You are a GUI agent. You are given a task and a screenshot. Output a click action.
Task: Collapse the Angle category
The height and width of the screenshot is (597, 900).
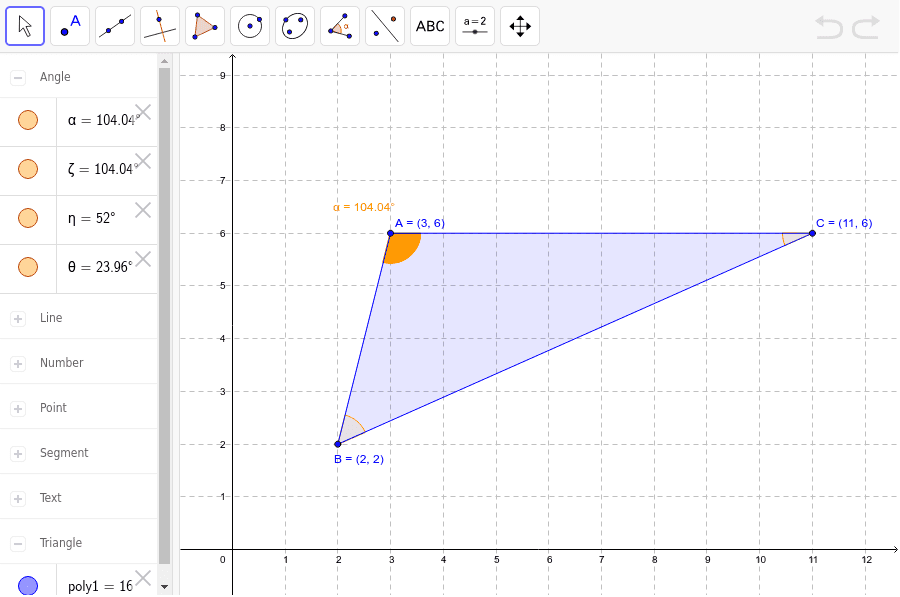tap(18, 77)
